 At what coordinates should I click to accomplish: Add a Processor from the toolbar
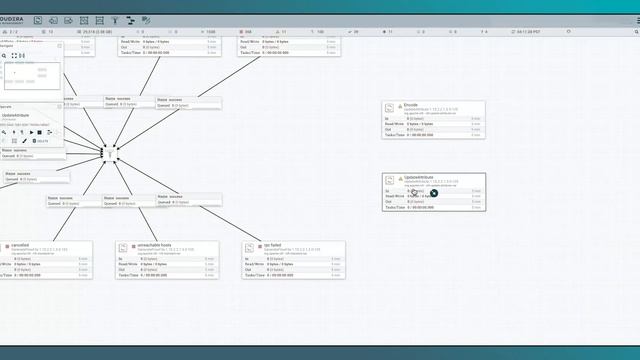pyautogui.click(x=38, y=20)
